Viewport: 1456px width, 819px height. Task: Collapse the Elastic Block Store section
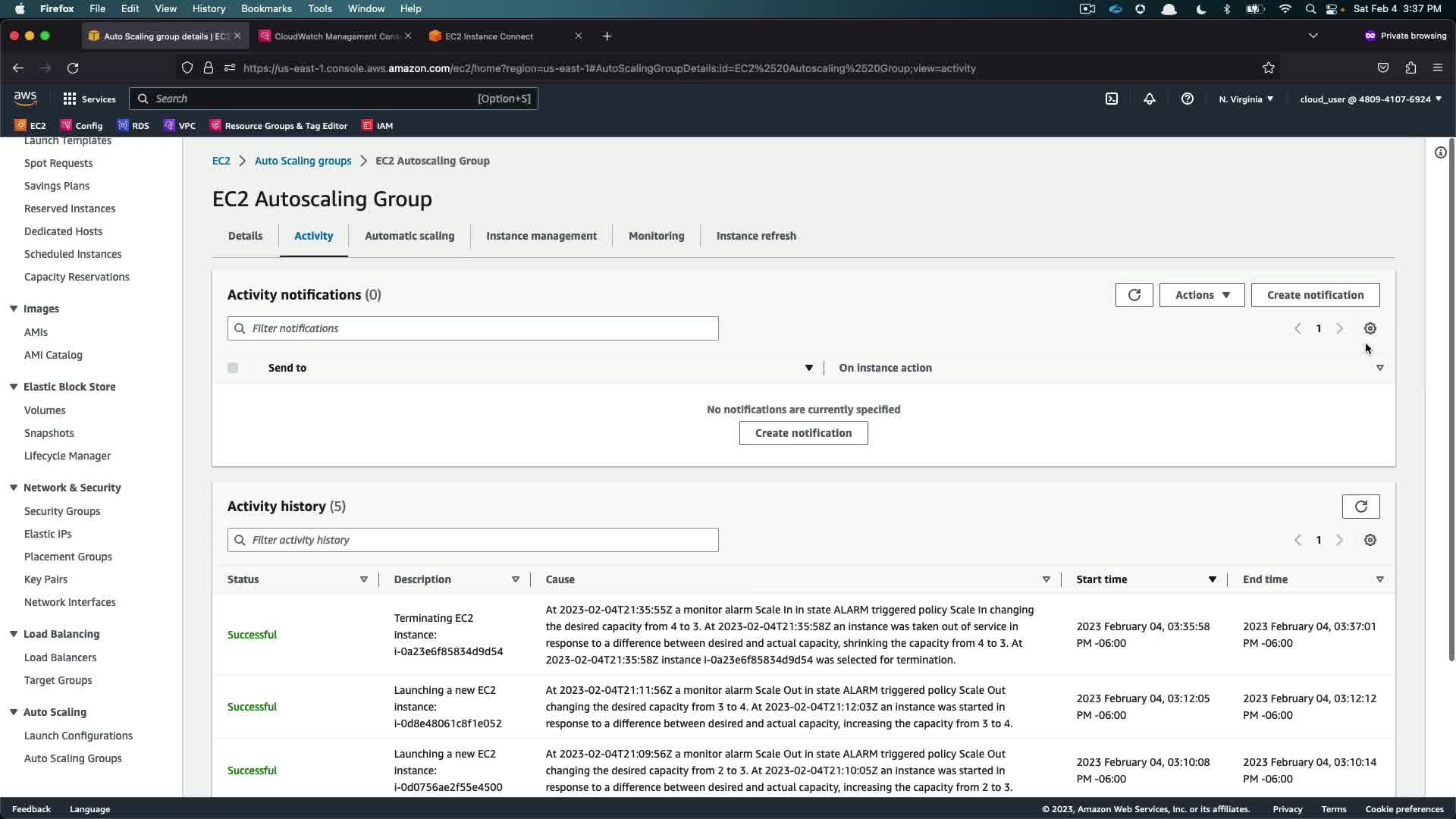pyautogui.click(x=14, y=387)
